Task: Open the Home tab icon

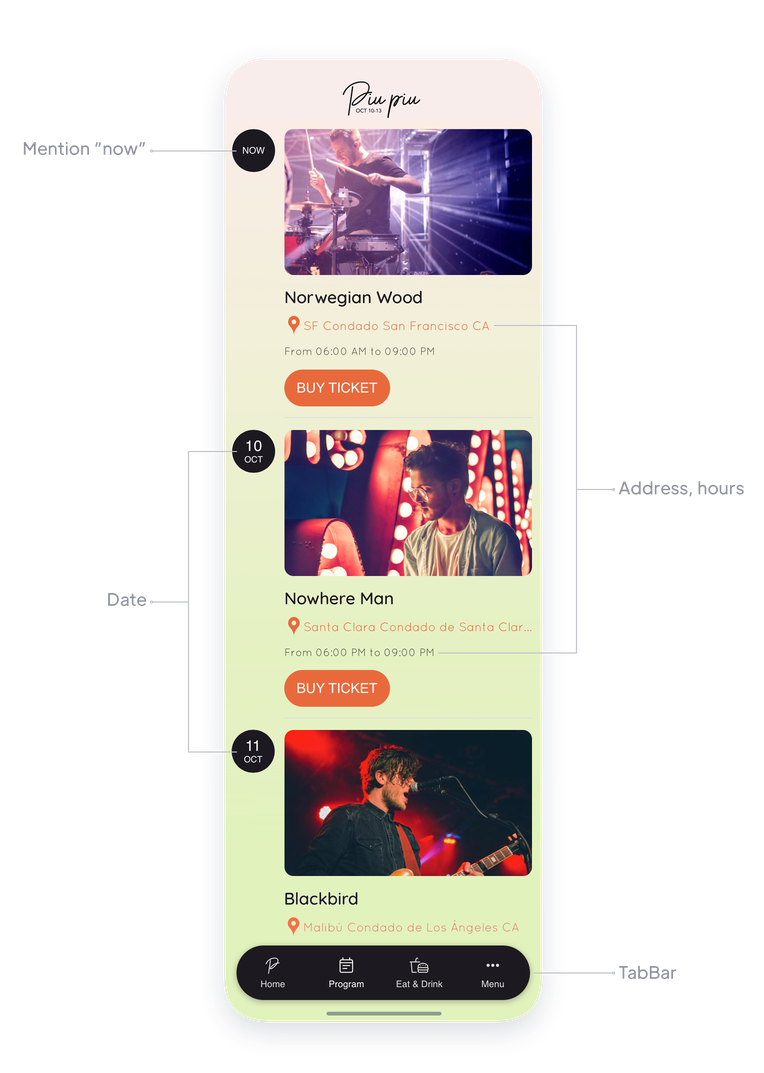Action: point(272,965)
